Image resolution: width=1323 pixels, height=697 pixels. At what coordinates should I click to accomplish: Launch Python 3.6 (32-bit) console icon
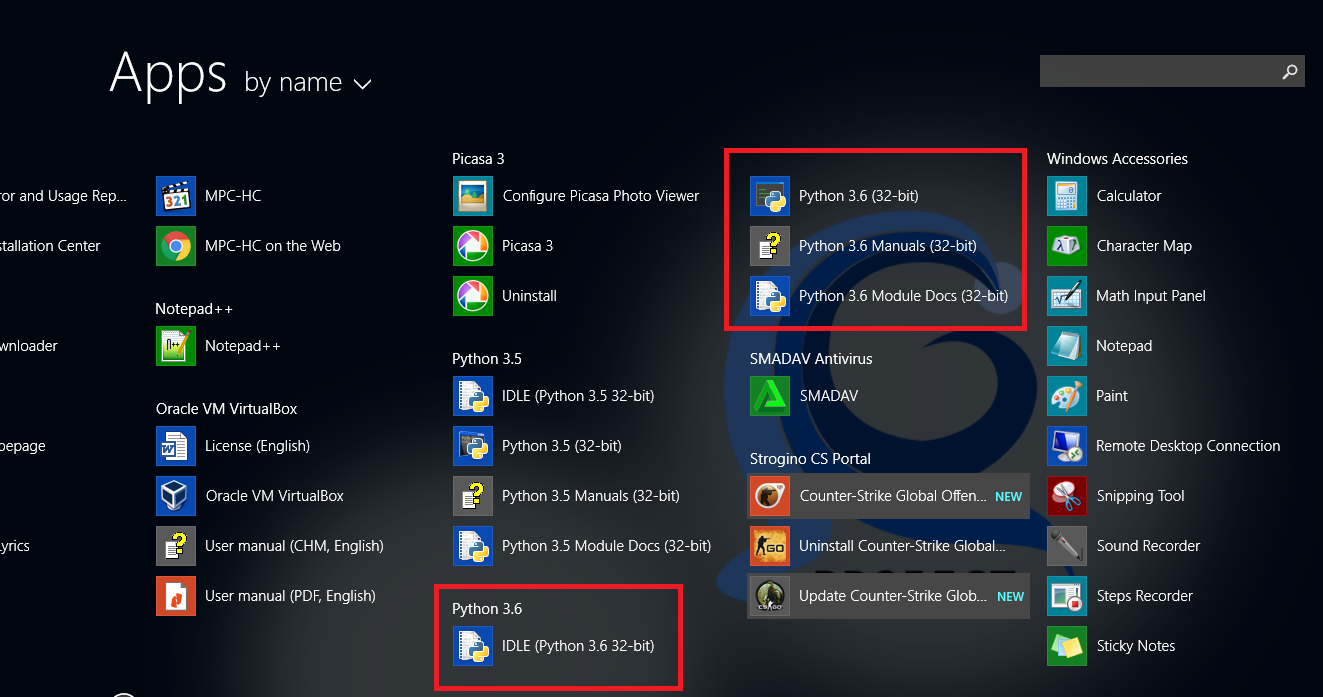point(770,196)
